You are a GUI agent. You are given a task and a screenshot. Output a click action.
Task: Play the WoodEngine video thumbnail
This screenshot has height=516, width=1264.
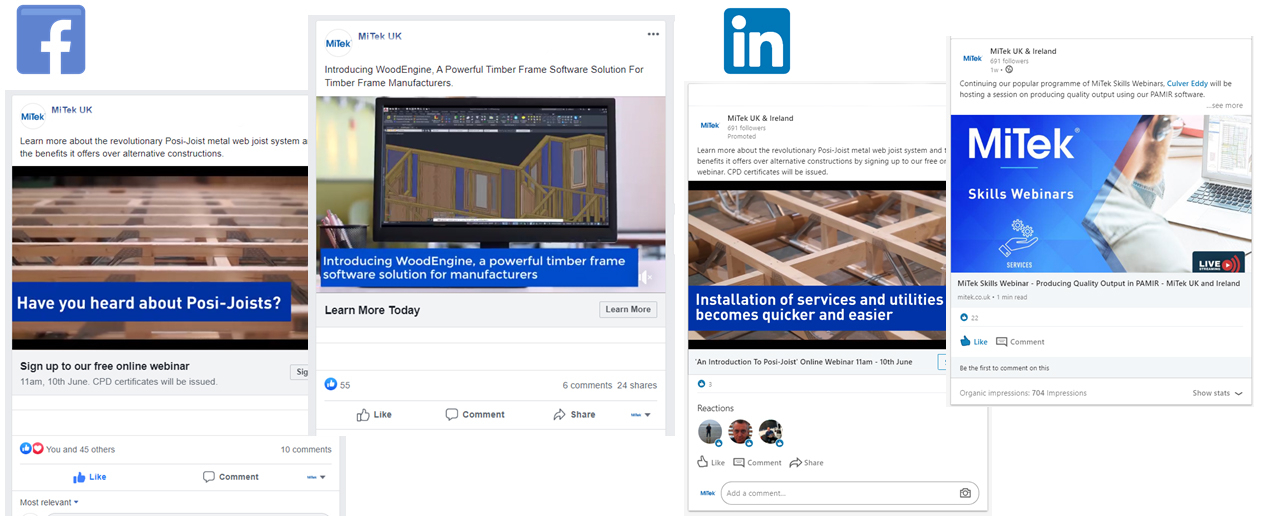[x=490, y=194]
